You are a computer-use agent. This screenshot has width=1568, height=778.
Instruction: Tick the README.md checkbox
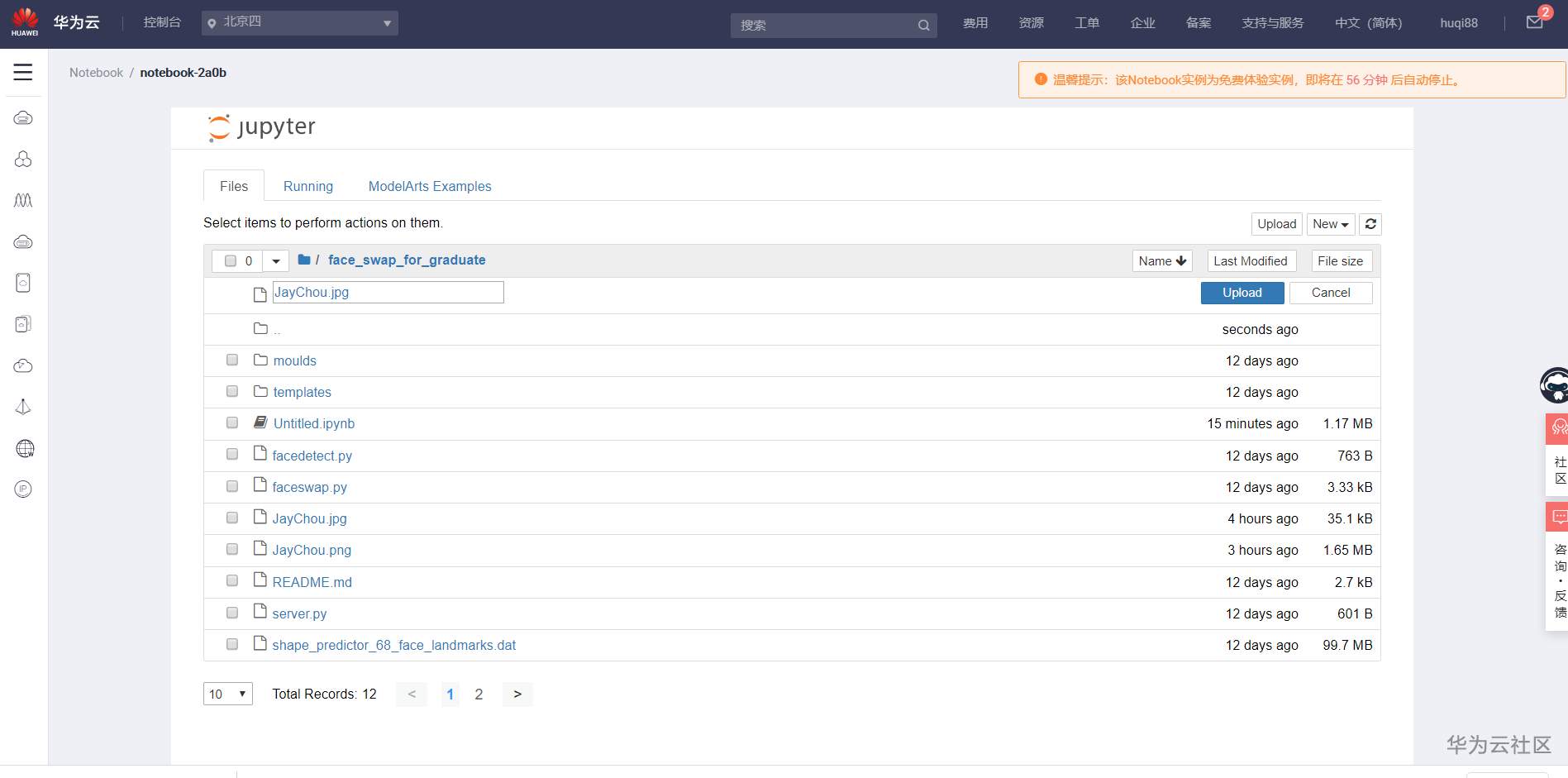232,580
